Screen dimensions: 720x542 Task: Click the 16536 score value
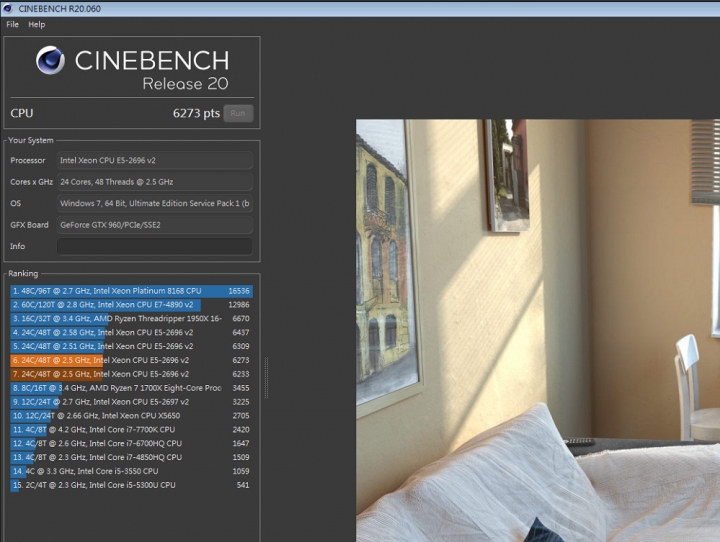click(x=239, y=291)
